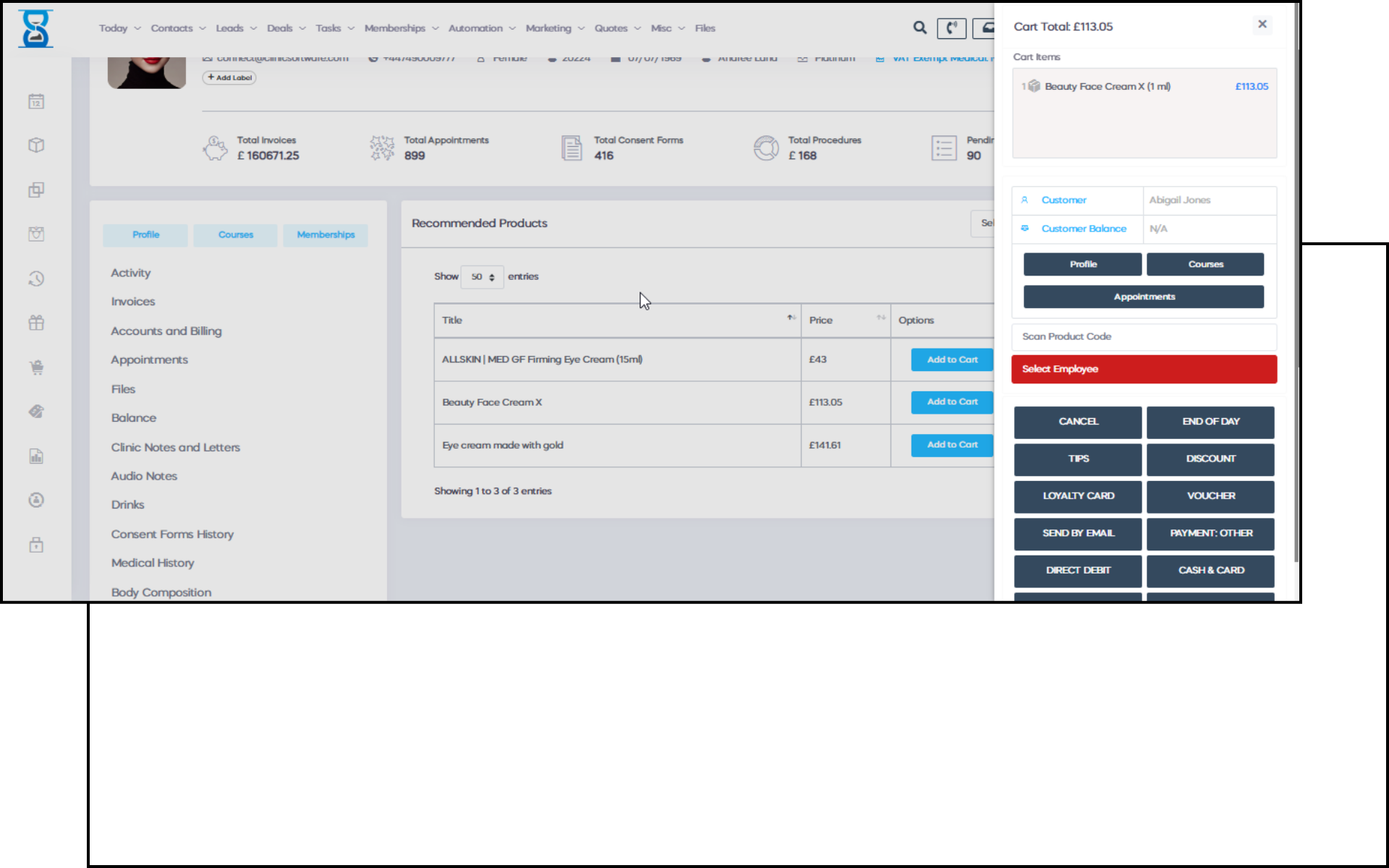Add Eye cream made with gold to cart
Screen dimensions: 1389x868
point(951,445)
